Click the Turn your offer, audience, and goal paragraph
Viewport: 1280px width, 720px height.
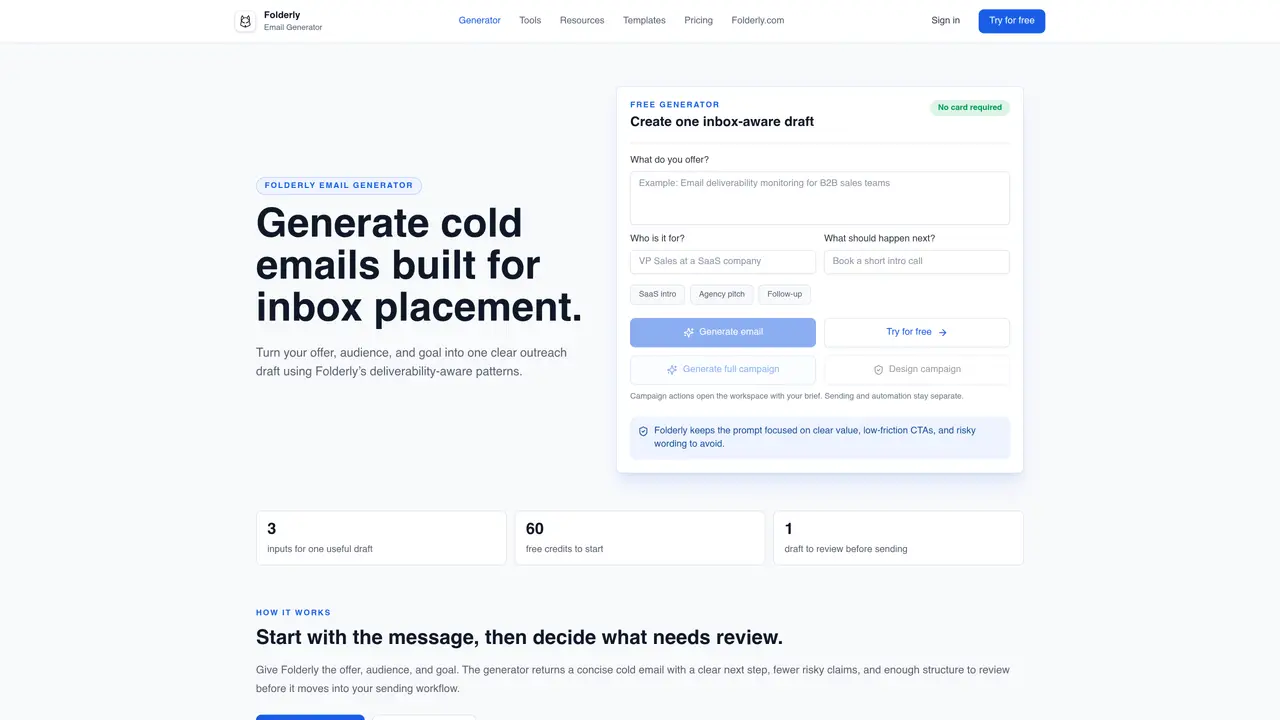(x=411, y=362)
